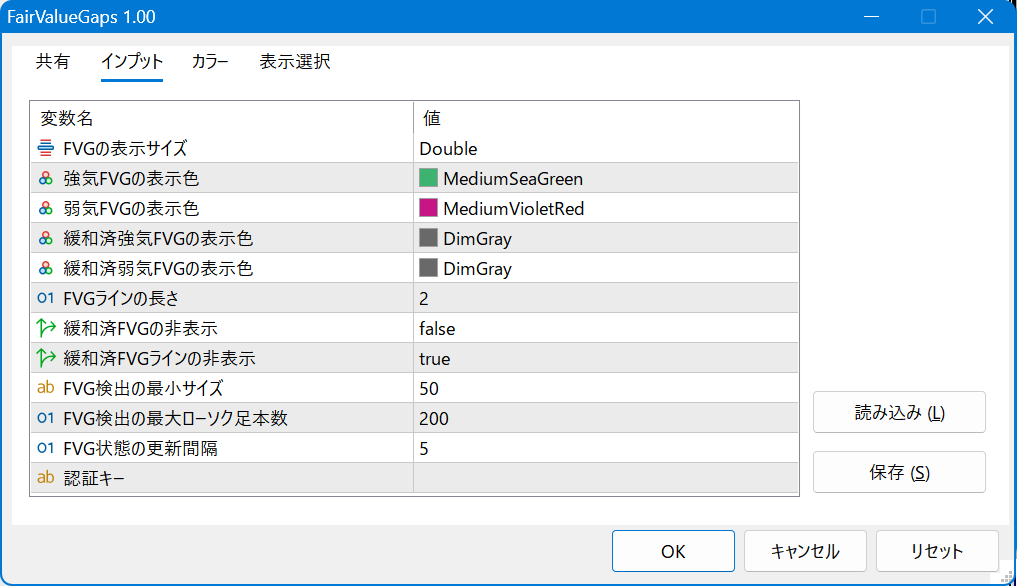Click the string icon beside 認証キー
Image resolution: width=1017 pixels, height=586 pixels.
(x=45, y=478)
